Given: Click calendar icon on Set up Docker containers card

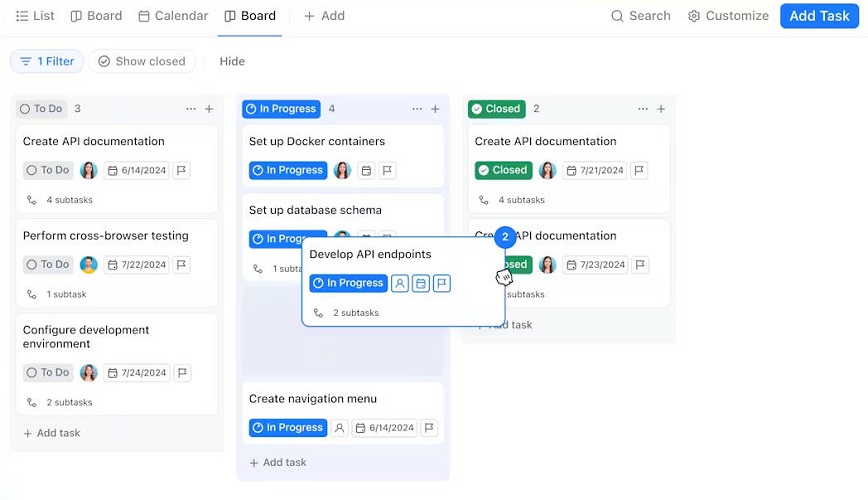Looking at the screenshot, I should (x=366, y=171).
